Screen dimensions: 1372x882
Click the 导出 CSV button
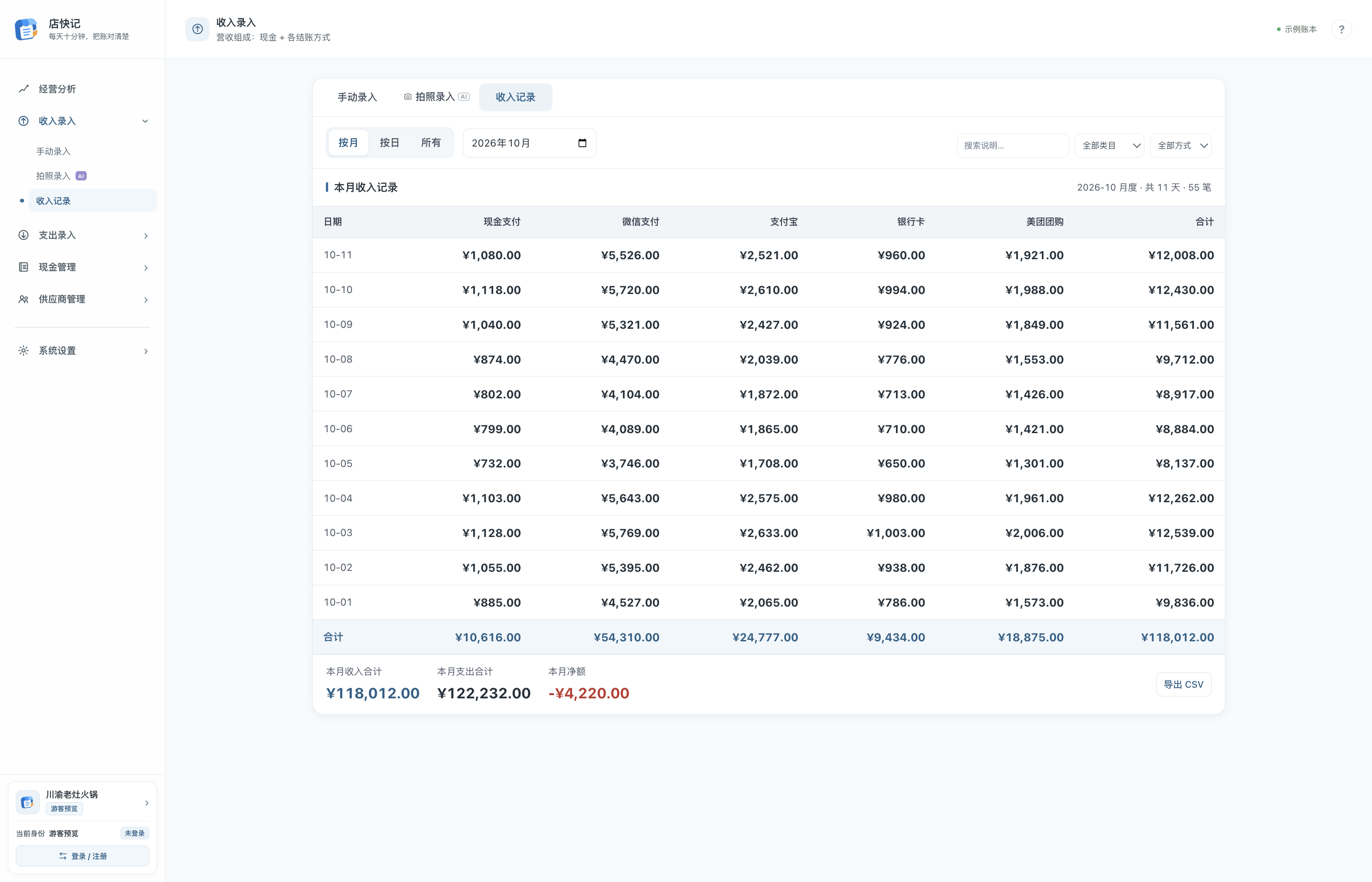[1183, 684]
